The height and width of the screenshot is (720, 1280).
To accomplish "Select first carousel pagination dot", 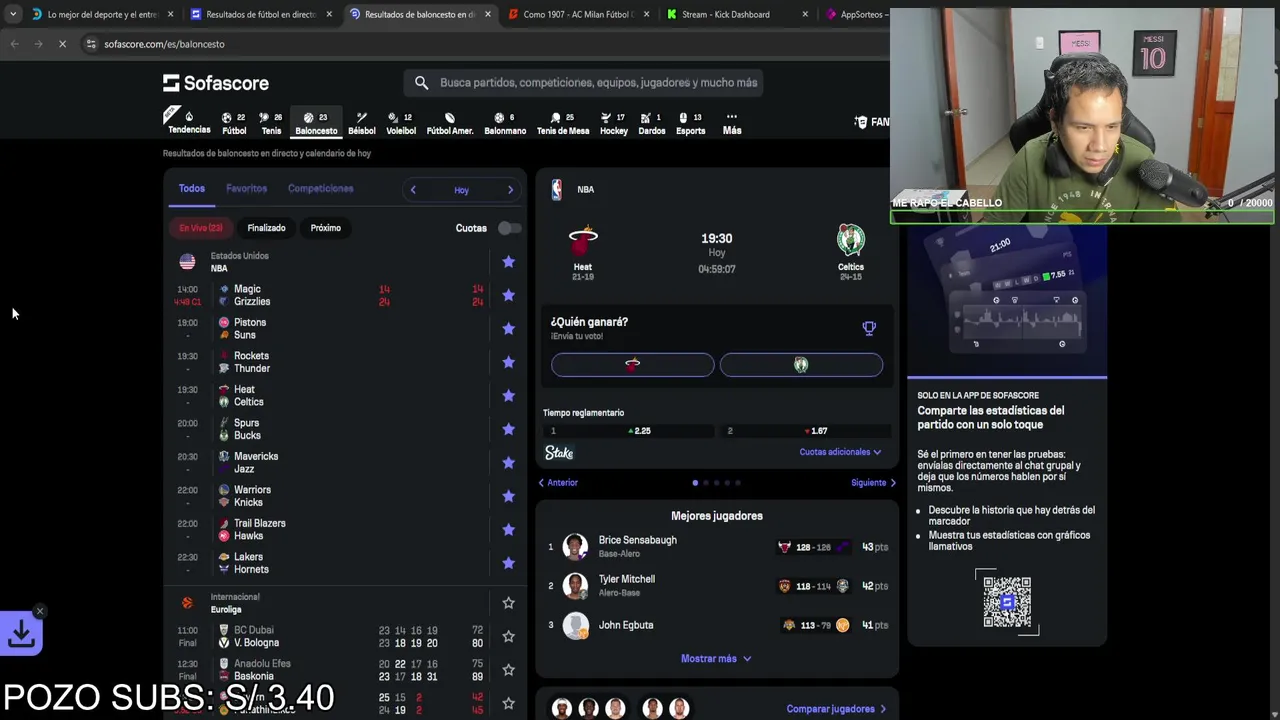I will (695, 483).
